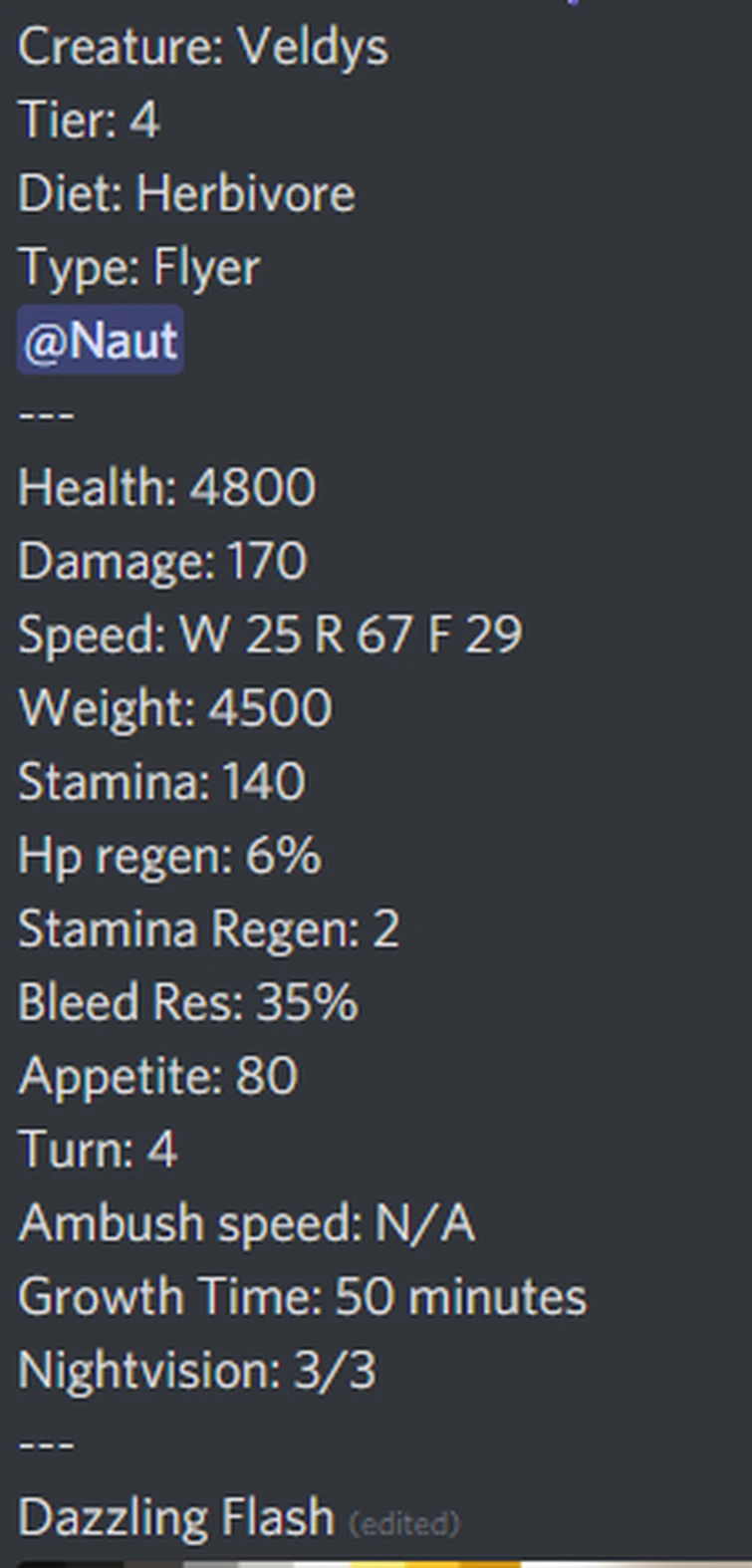
Task: Click the Hp regen: 6% line
Action: click(169, 857)
